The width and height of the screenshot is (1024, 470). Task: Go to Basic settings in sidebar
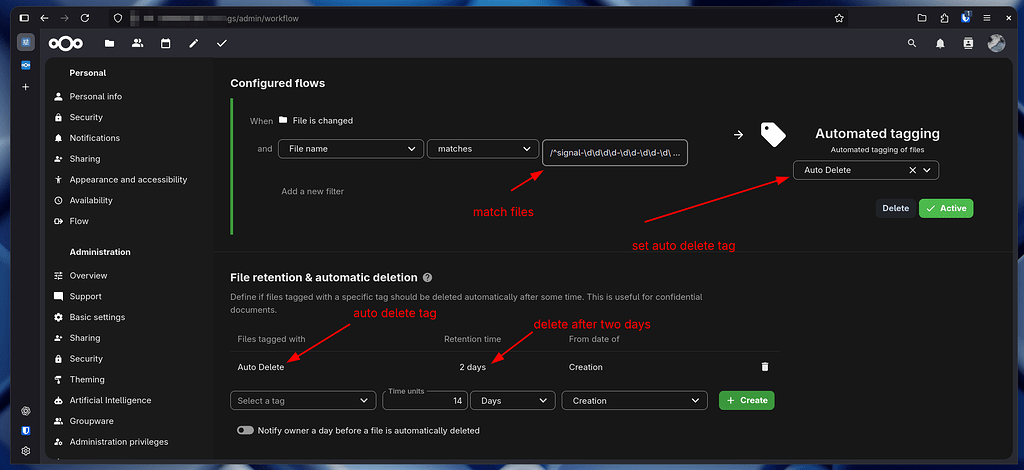click(97, 317)
